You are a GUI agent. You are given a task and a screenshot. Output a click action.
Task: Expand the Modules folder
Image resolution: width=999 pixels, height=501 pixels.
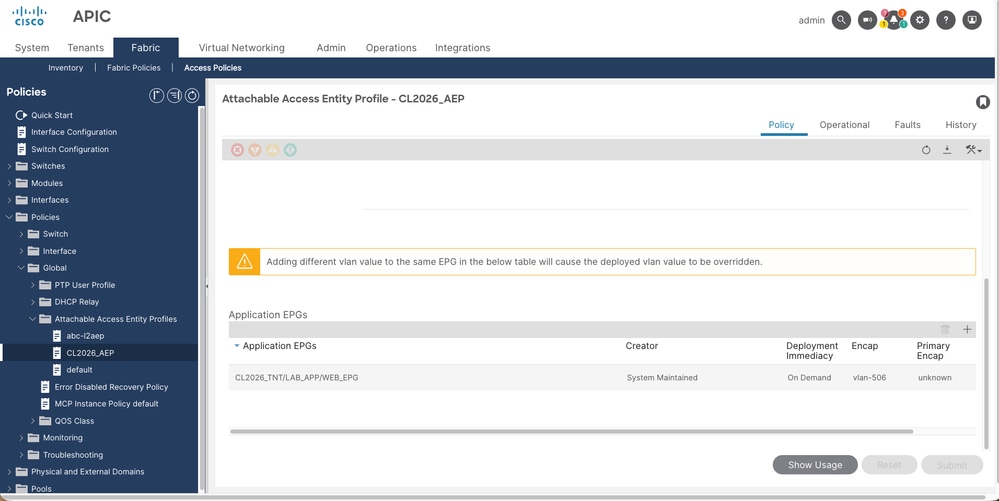[x=10, y=183]
